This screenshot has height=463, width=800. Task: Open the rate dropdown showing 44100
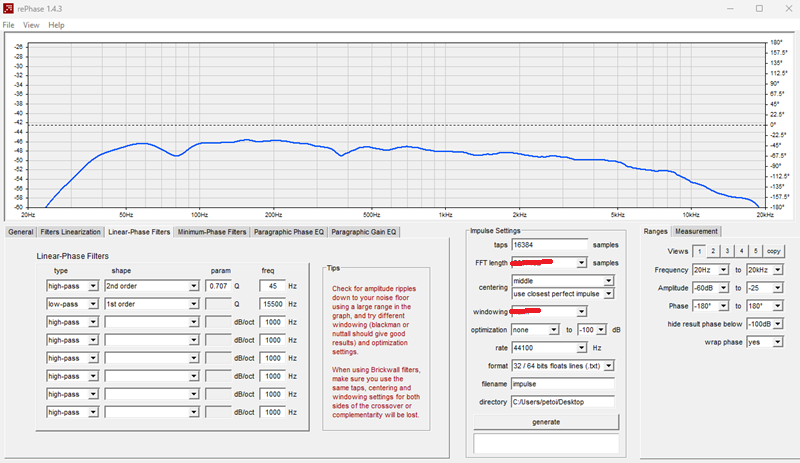[x=549, y=348]
